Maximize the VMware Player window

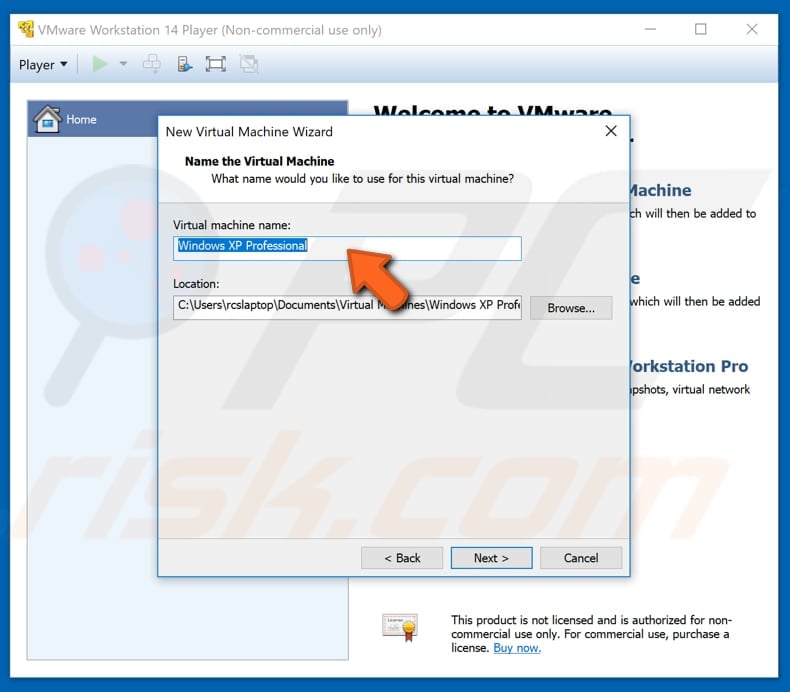(701, 29)
